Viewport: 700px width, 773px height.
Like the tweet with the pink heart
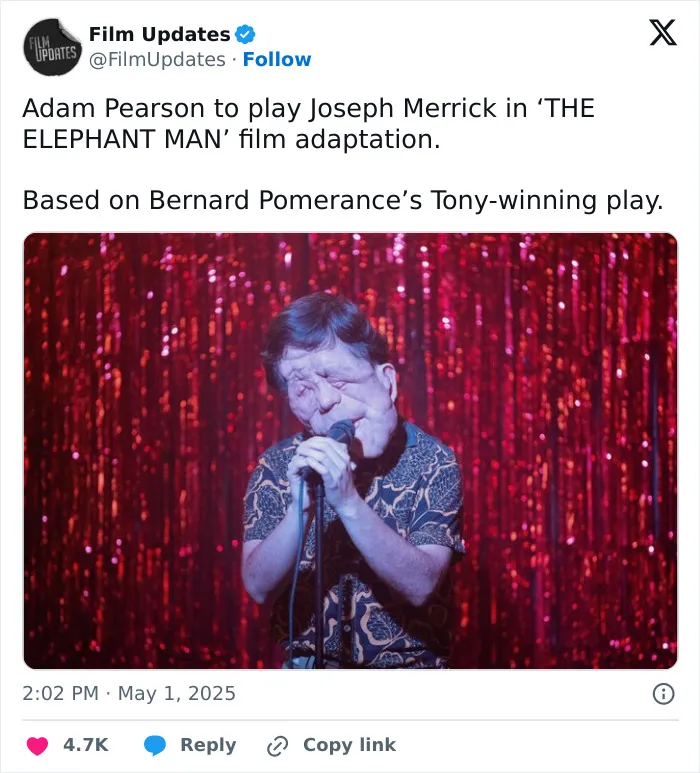pos(37,745)
